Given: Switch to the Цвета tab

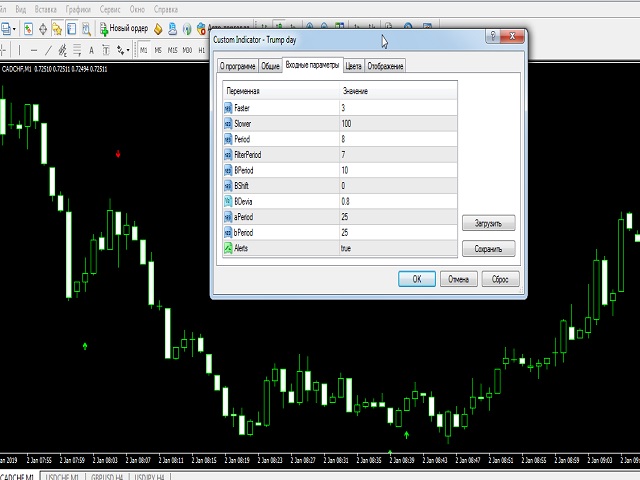Looking at the screenshot, I should point(353,66).
